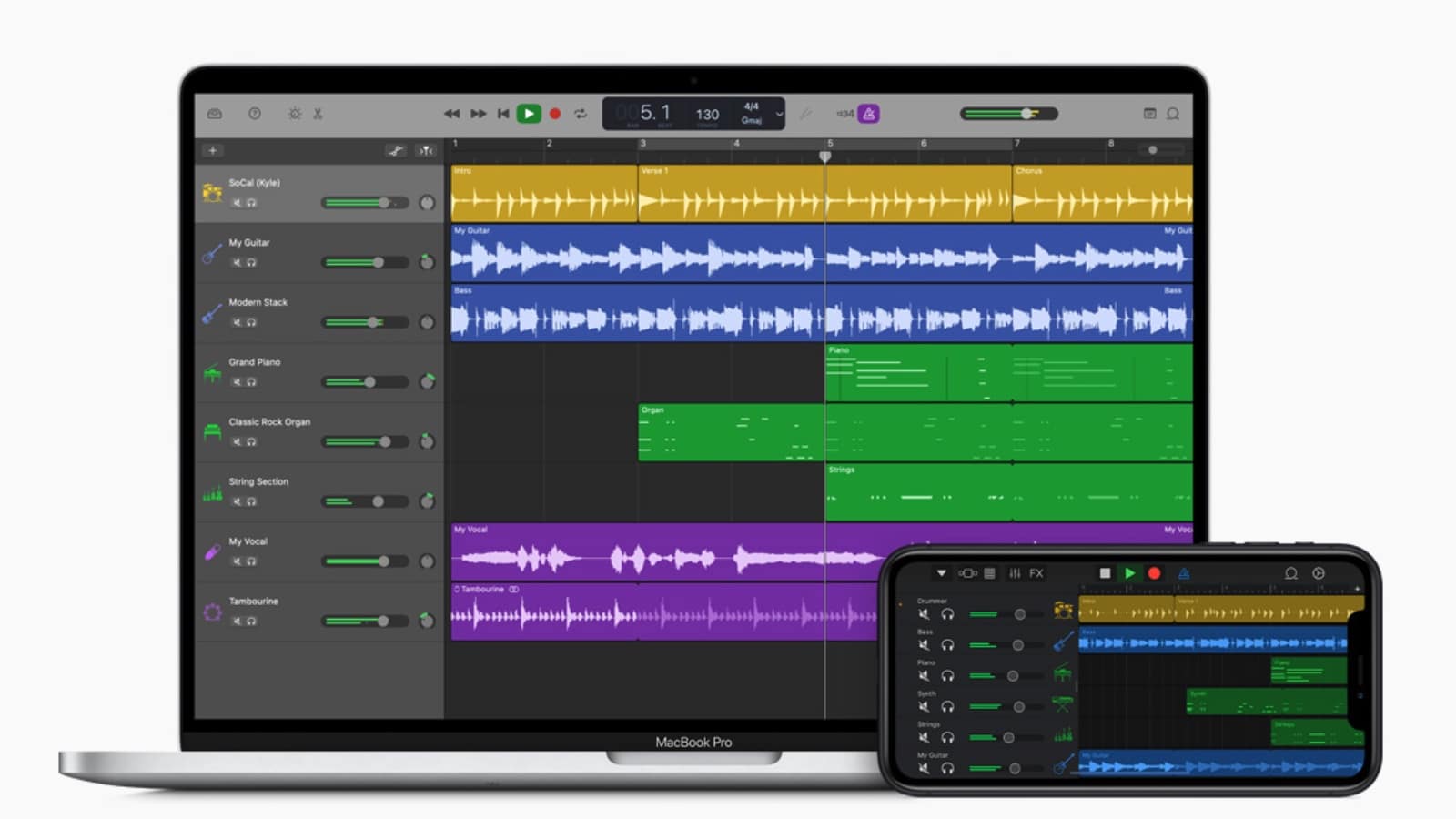The width and height of the screenshot is (1456, 819).
Task: Start playback with the green play button
Action: pyautogui.click(x=530, y=113)
